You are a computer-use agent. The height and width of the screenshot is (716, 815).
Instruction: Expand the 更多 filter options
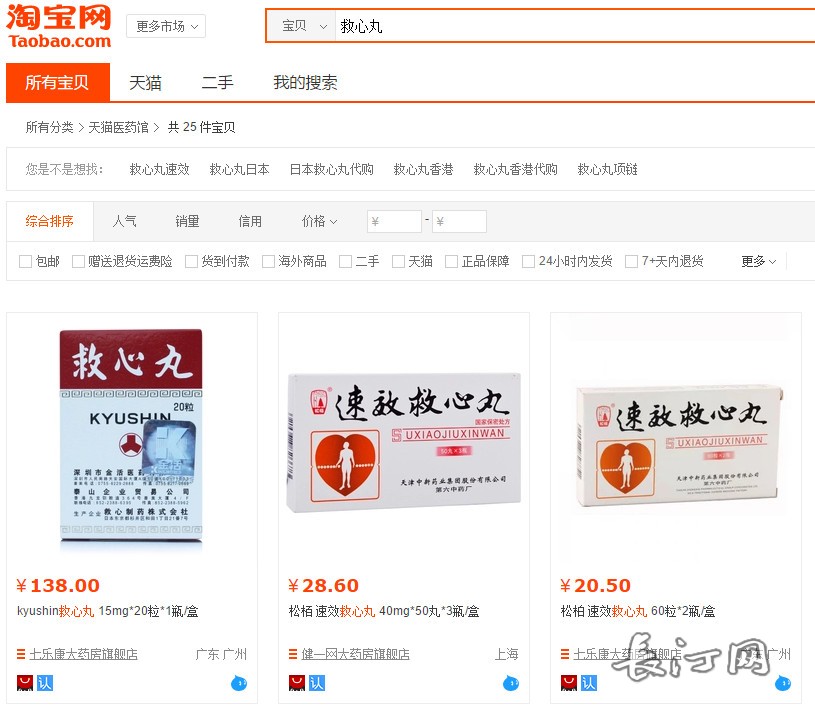(x=758, y=261)
